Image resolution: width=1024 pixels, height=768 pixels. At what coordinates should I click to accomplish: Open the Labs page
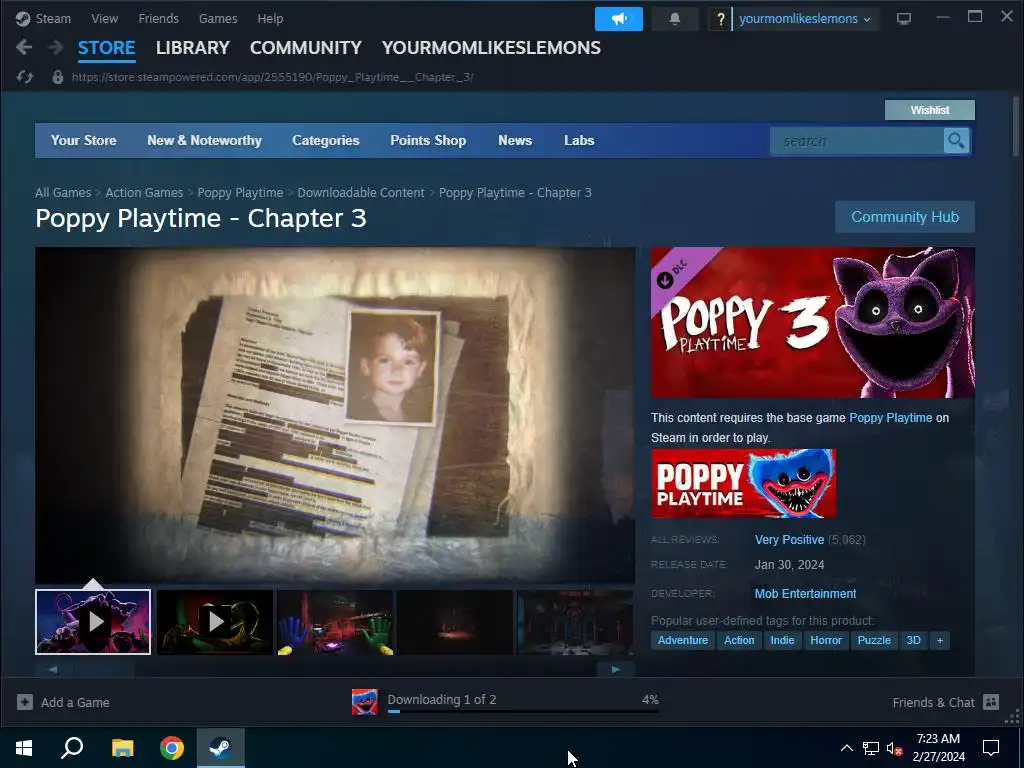tap(579, 140)
